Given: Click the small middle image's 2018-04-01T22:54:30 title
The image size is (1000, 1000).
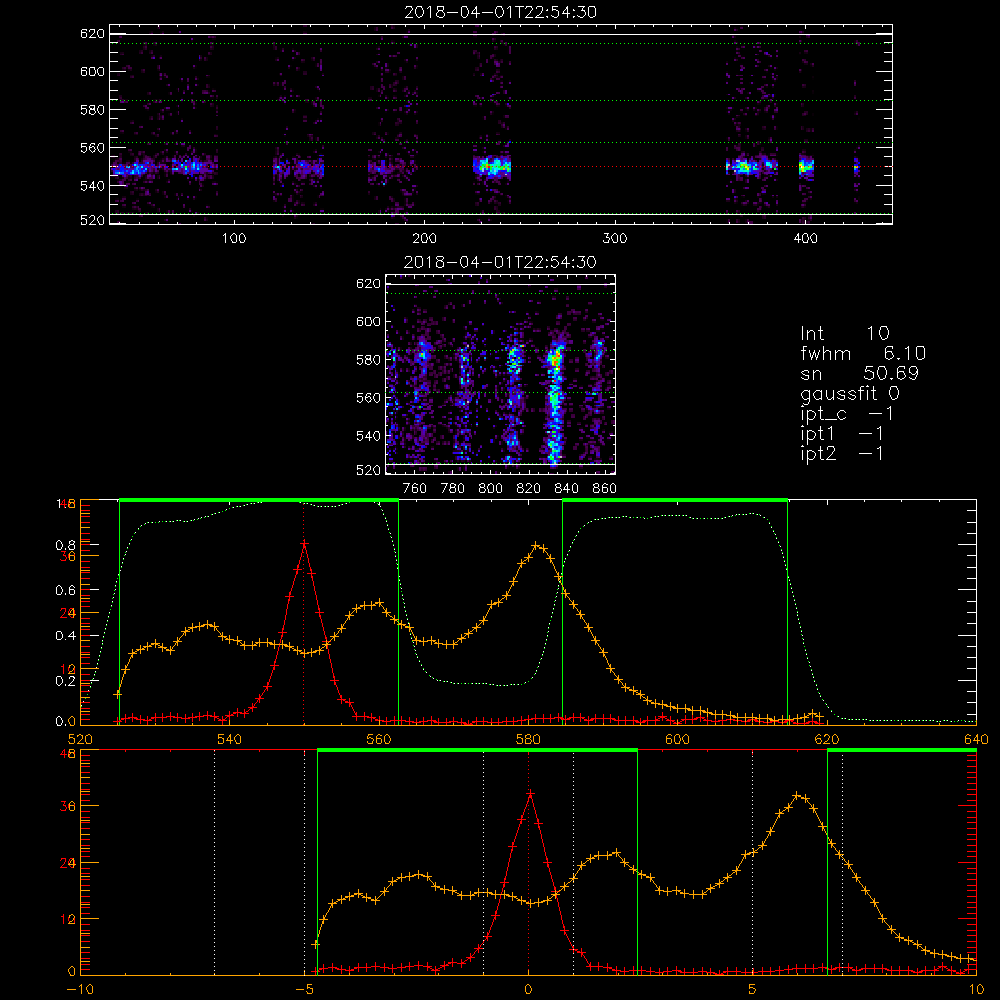Looking at the screenshot, I should [x=500, y=261].
